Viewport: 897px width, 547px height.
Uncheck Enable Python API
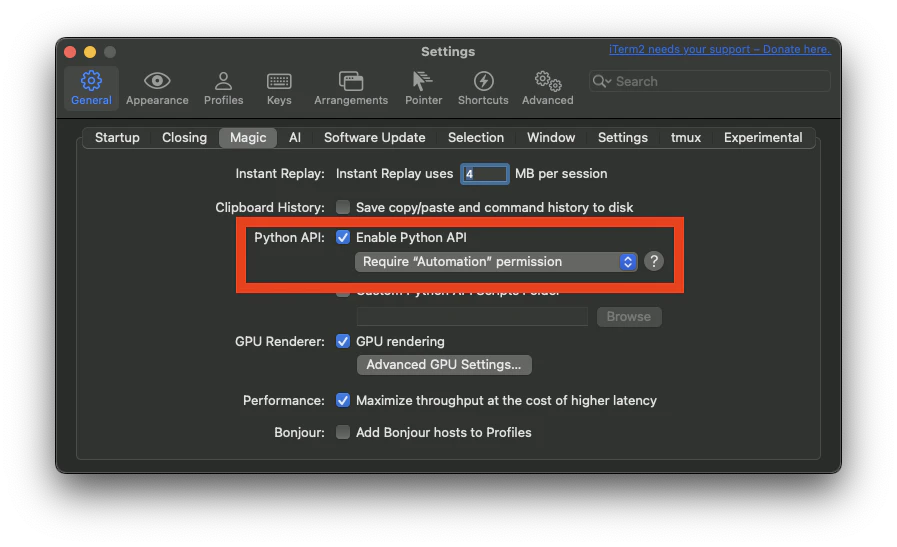pyautogui.click(x=343, y=237)
